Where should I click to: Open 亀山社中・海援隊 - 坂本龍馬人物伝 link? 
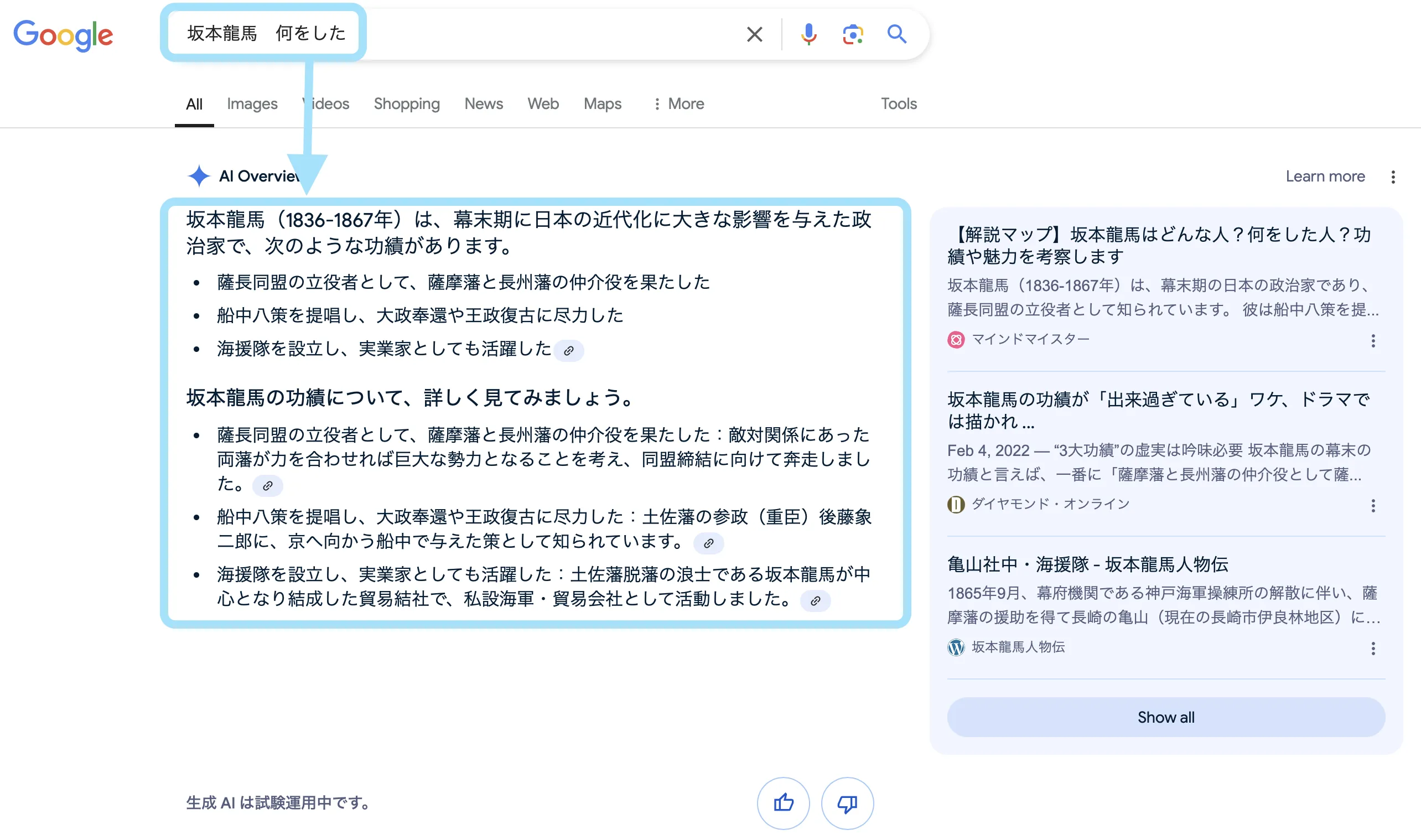(1088, 565)
